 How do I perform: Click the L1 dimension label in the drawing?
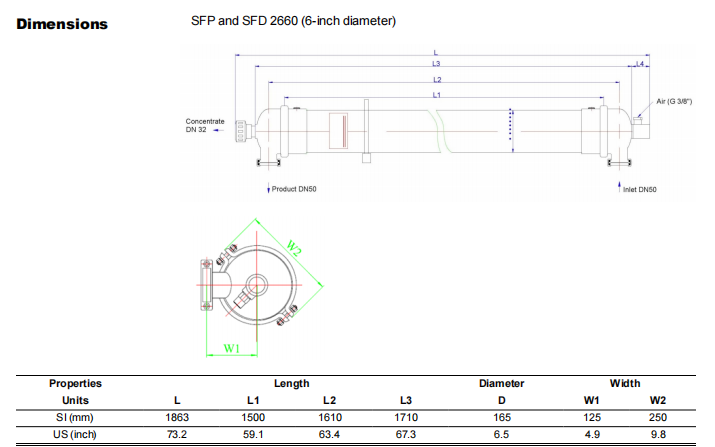pyautogui.click(x=437, y=95)
